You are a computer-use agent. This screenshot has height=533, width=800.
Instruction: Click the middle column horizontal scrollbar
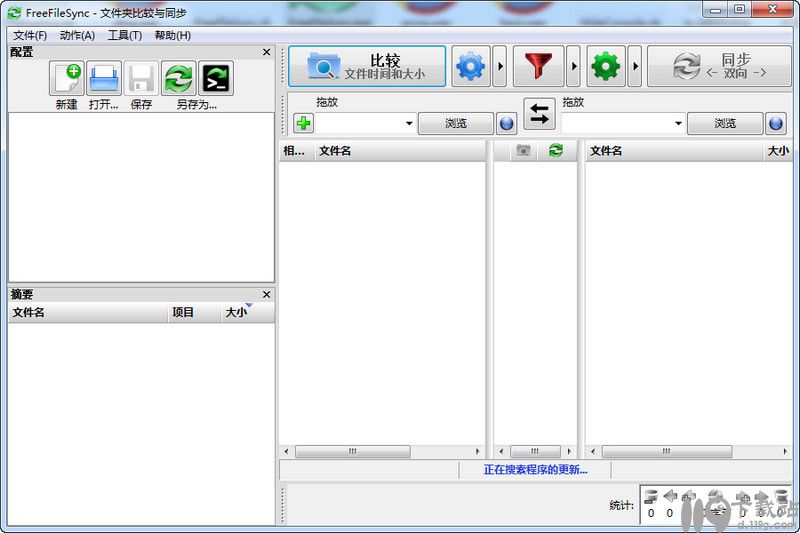point(535,451)
